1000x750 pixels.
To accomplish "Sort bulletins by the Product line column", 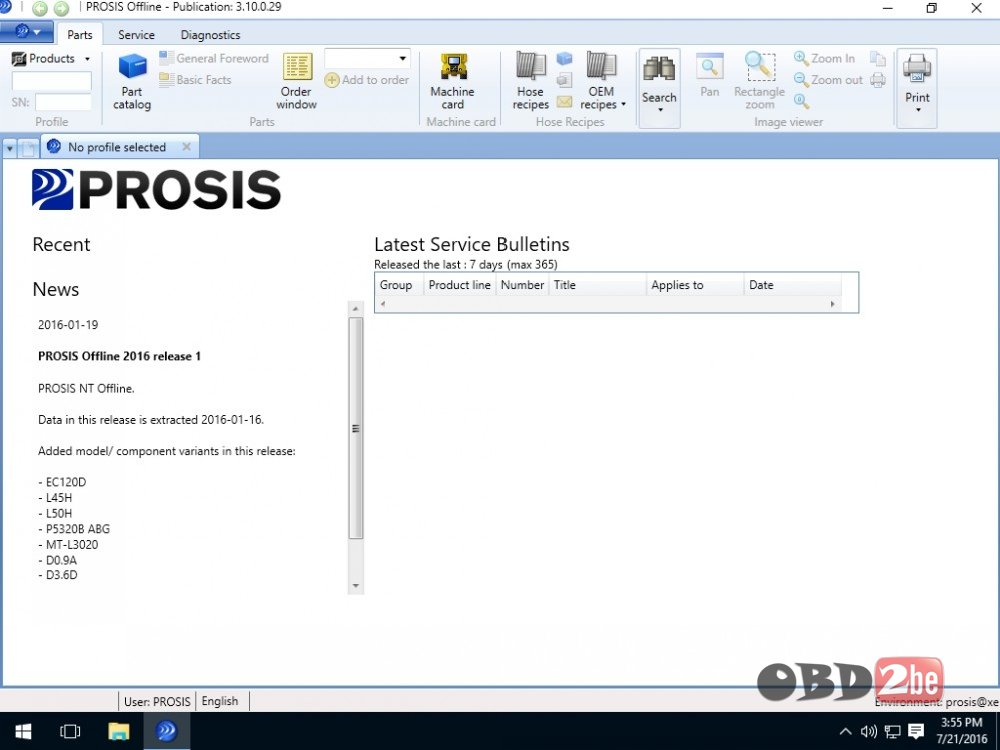I will (x=460, y=285).
